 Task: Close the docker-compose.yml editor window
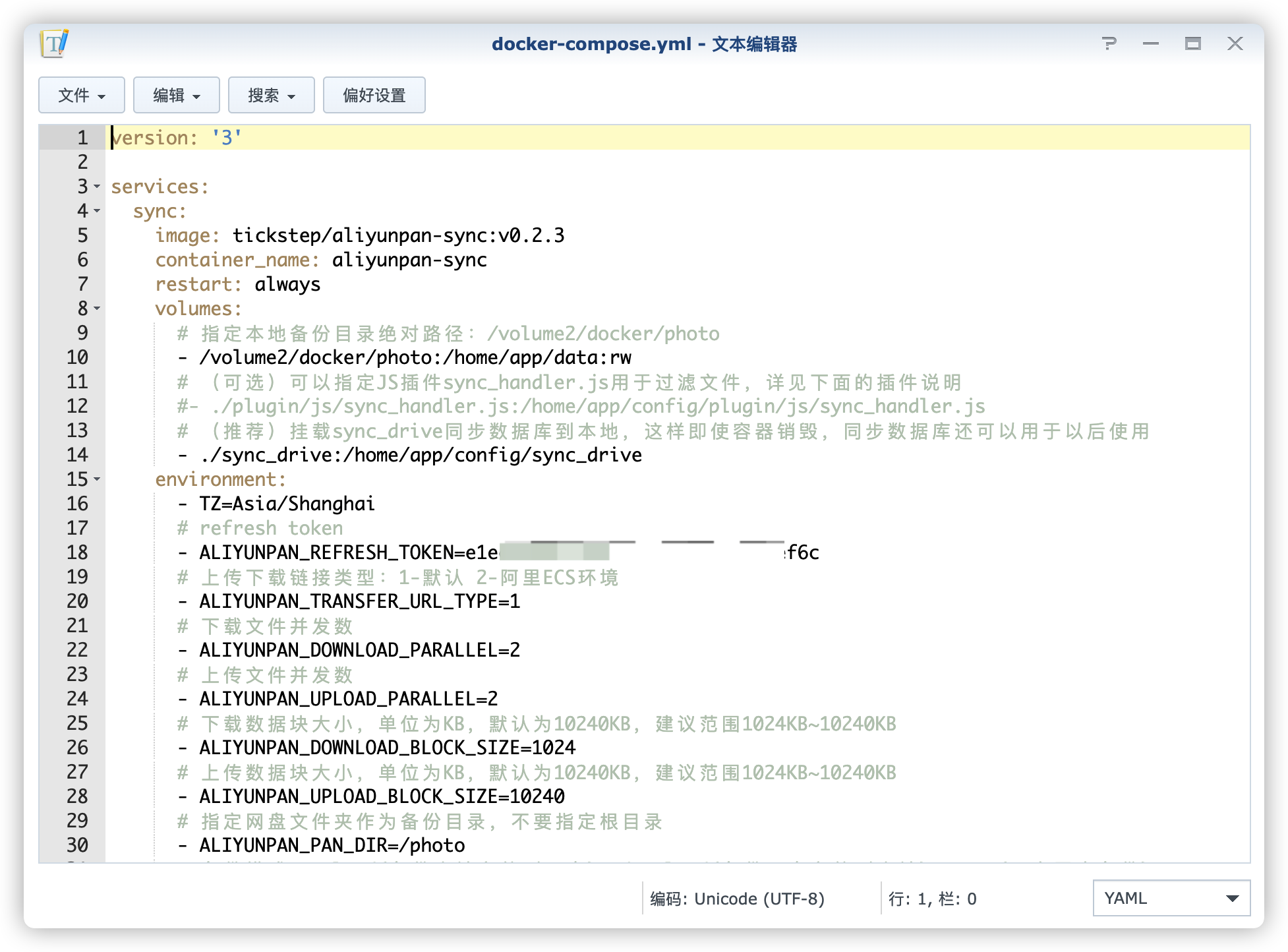(1235, 44)
